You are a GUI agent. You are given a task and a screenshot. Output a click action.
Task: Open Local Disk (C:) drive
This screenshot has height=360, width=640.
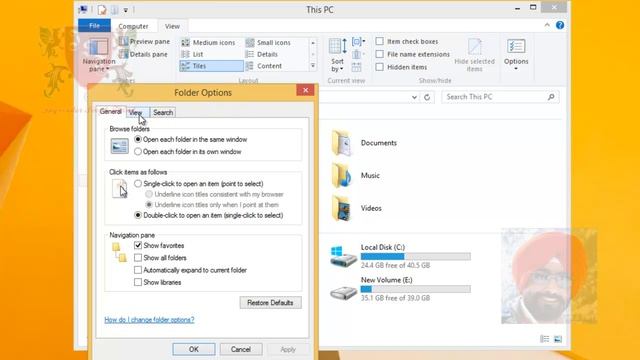tap(400, 256)
